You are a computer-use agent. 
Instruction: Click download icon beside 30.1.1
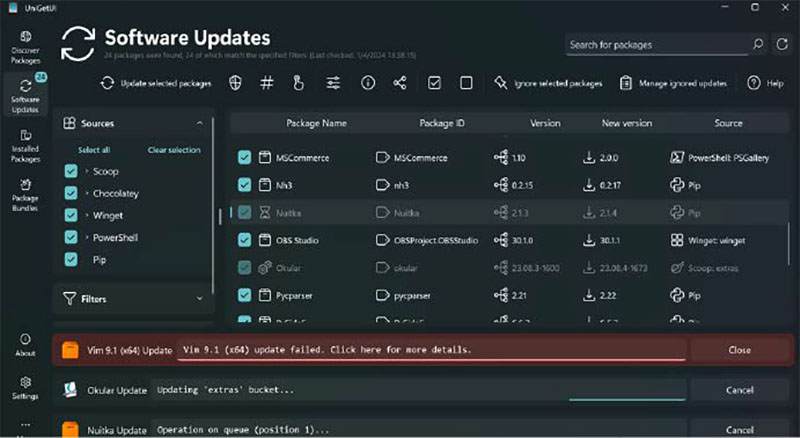click(589, 240)
